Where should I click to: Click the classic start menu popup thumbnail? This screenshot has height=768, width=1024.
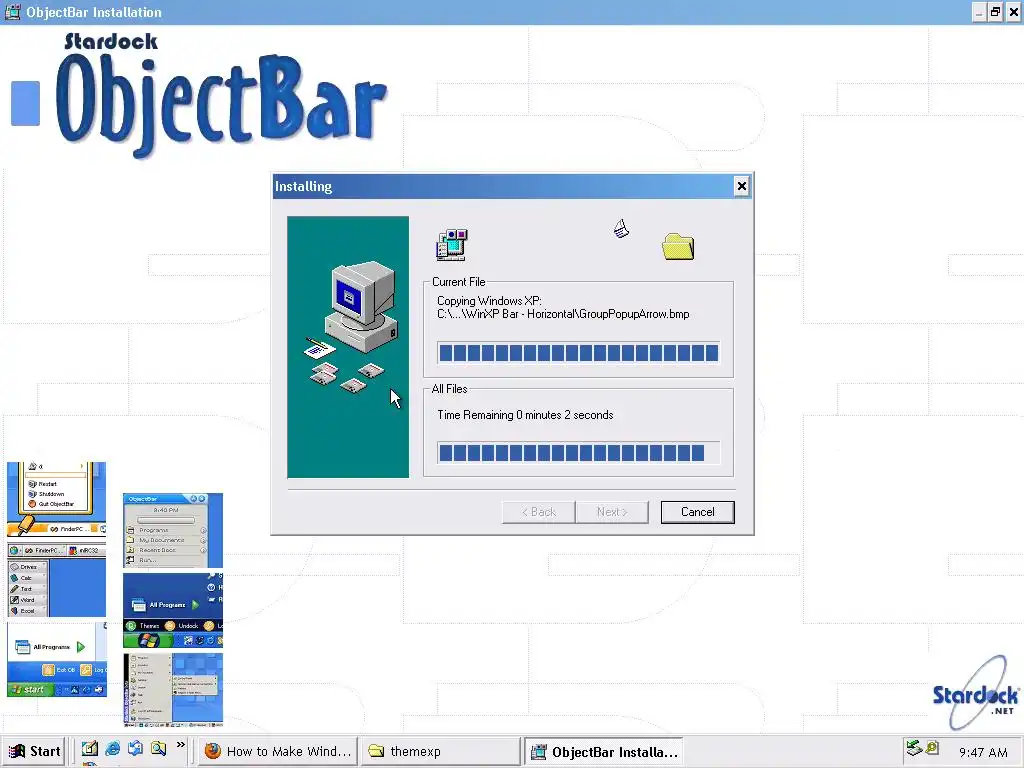pyautogui.click(x=173, y=690)
